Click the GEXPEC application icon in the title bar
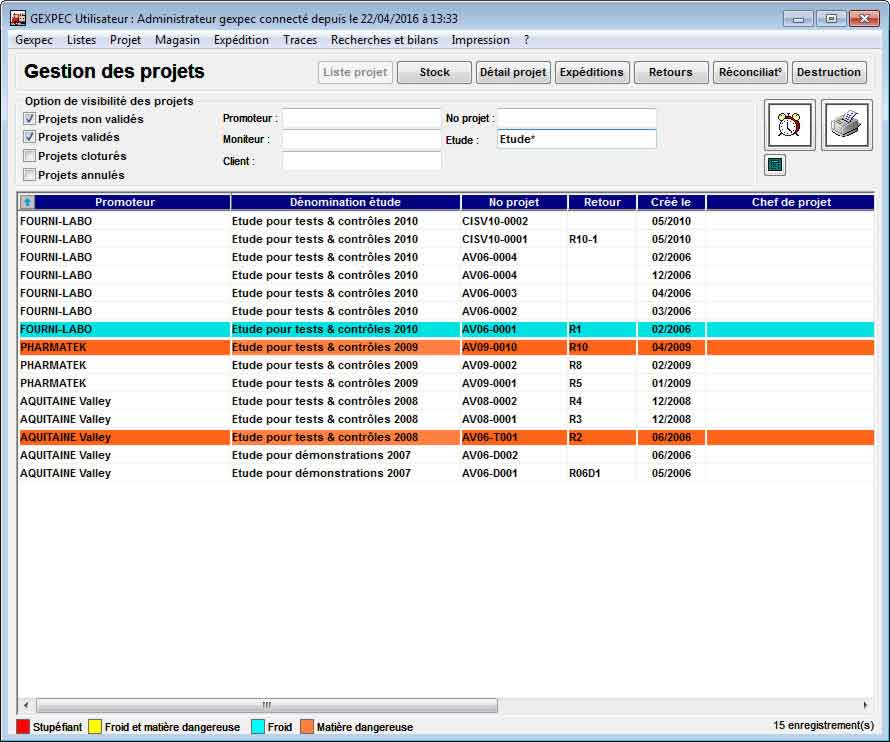This screenshot has width=890, height=742. click(18, 18)
